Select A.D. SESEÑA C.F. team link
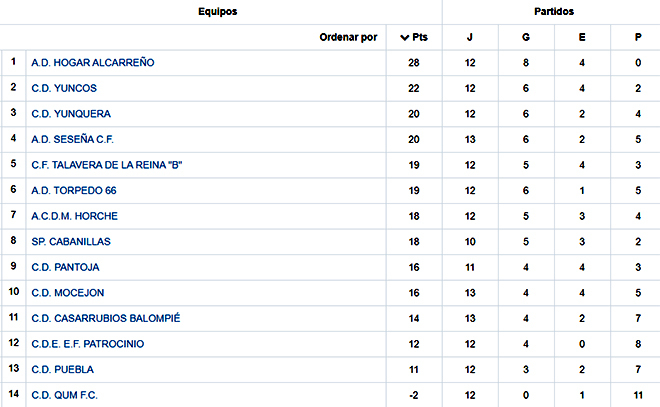This screenshot has height=407, width=660. (72, 139)
